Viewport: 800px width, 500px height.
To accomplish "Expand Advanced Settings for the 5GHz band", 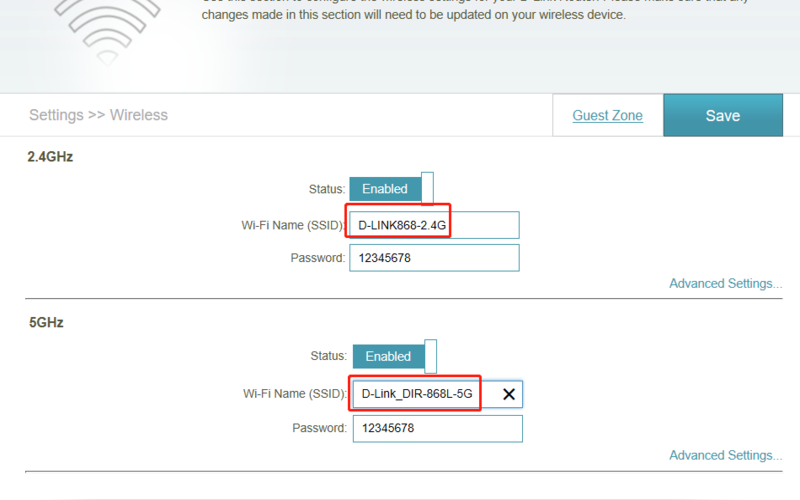I will (x=726, y=455).
